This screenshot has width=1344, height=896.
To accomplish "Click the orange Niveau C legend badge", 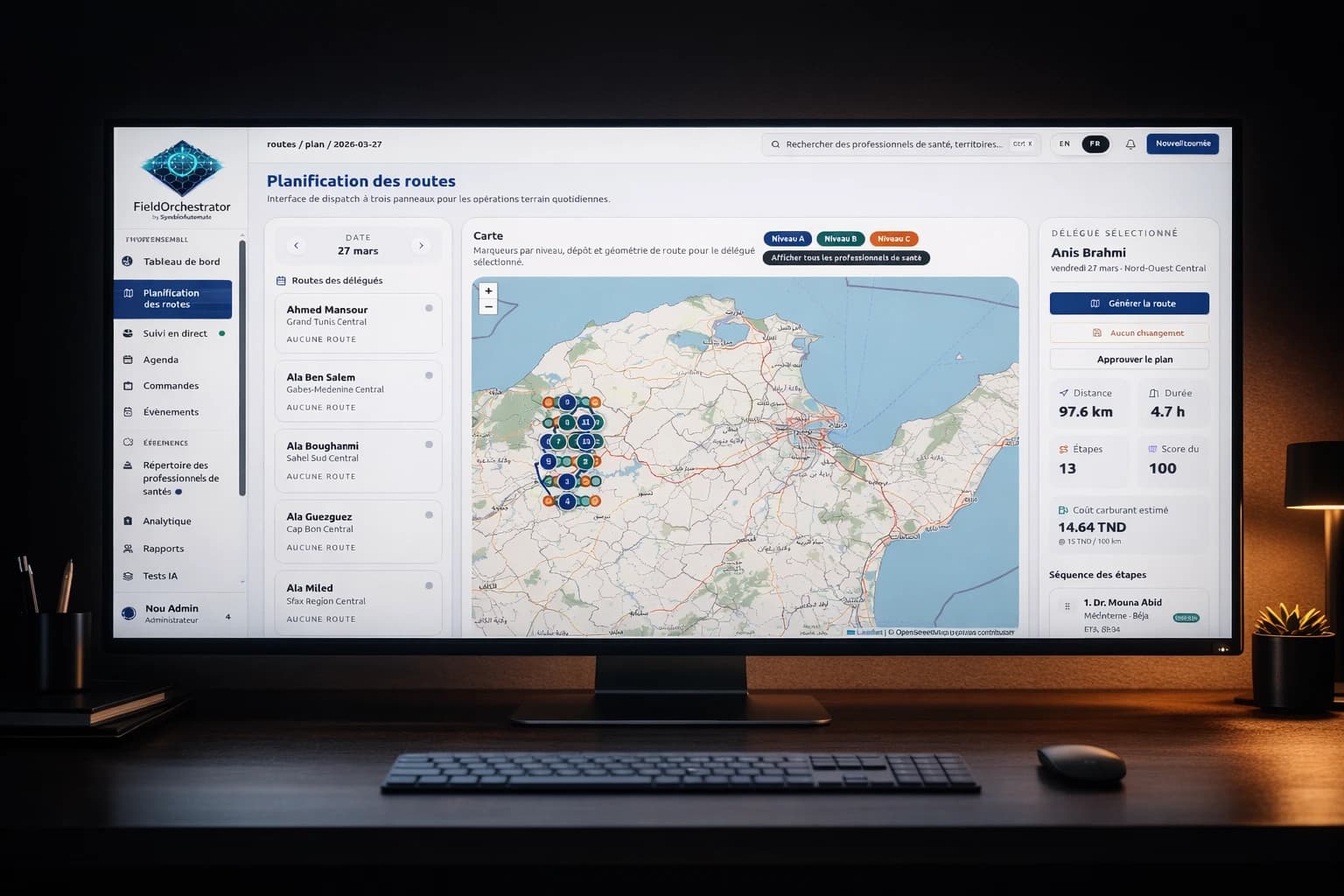I will 893,238.
